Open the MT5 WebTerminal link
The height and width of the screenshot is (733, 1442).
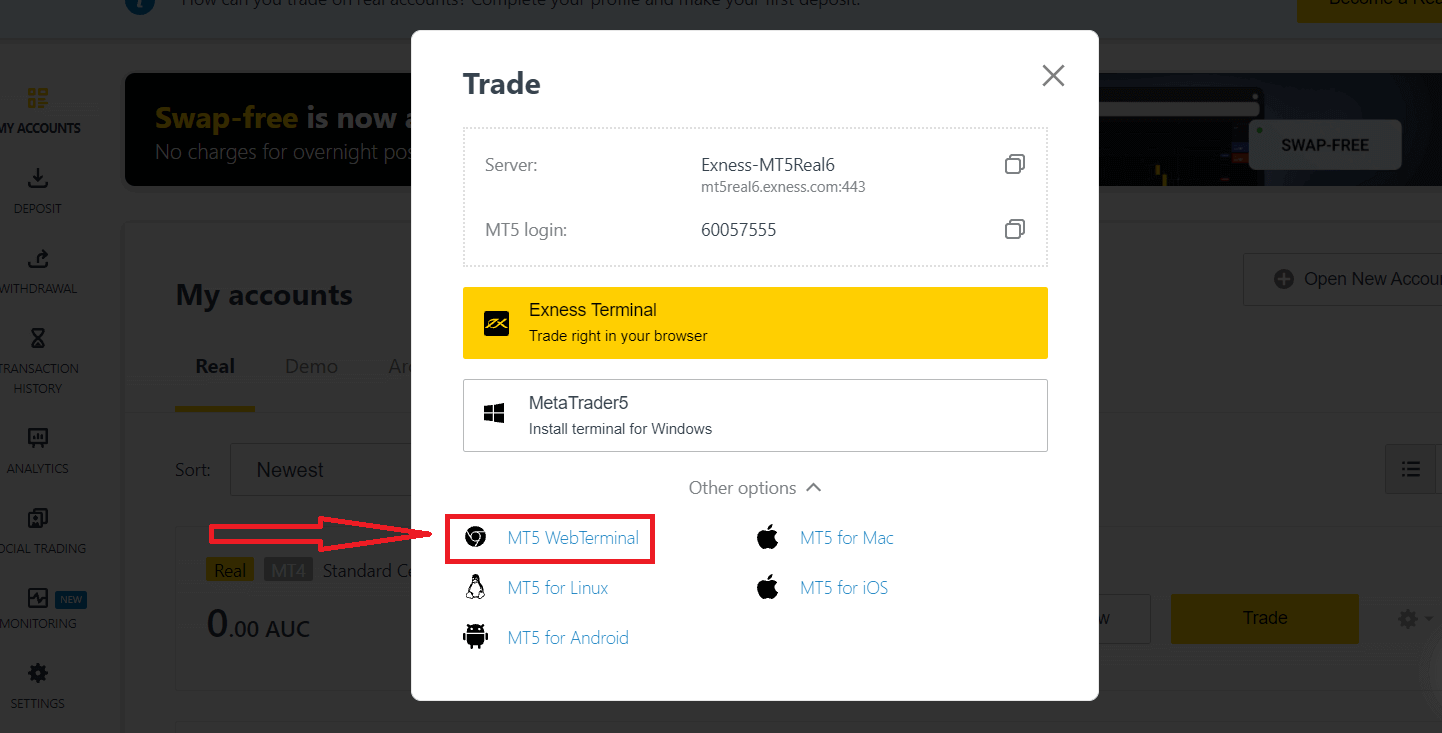pyautogui.click(x=574, y=538)
